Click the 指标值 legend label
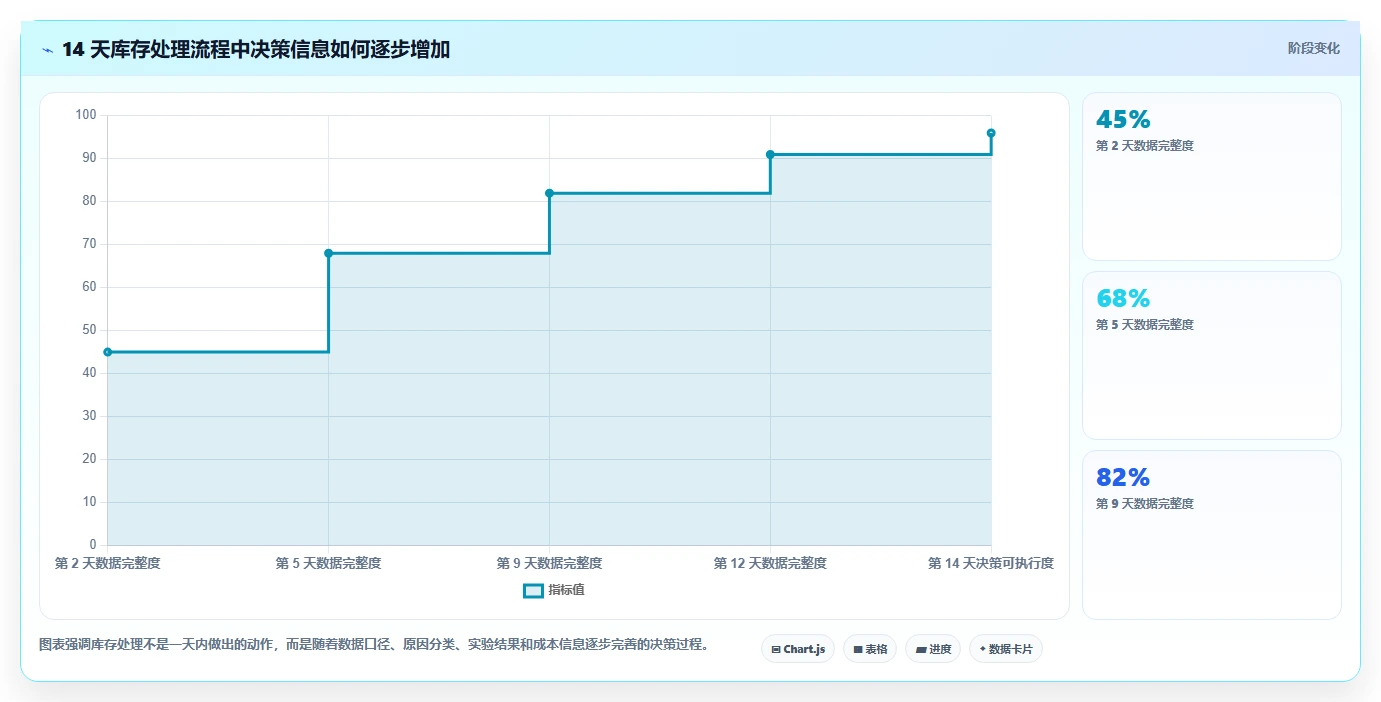 (x=566, y=590)
